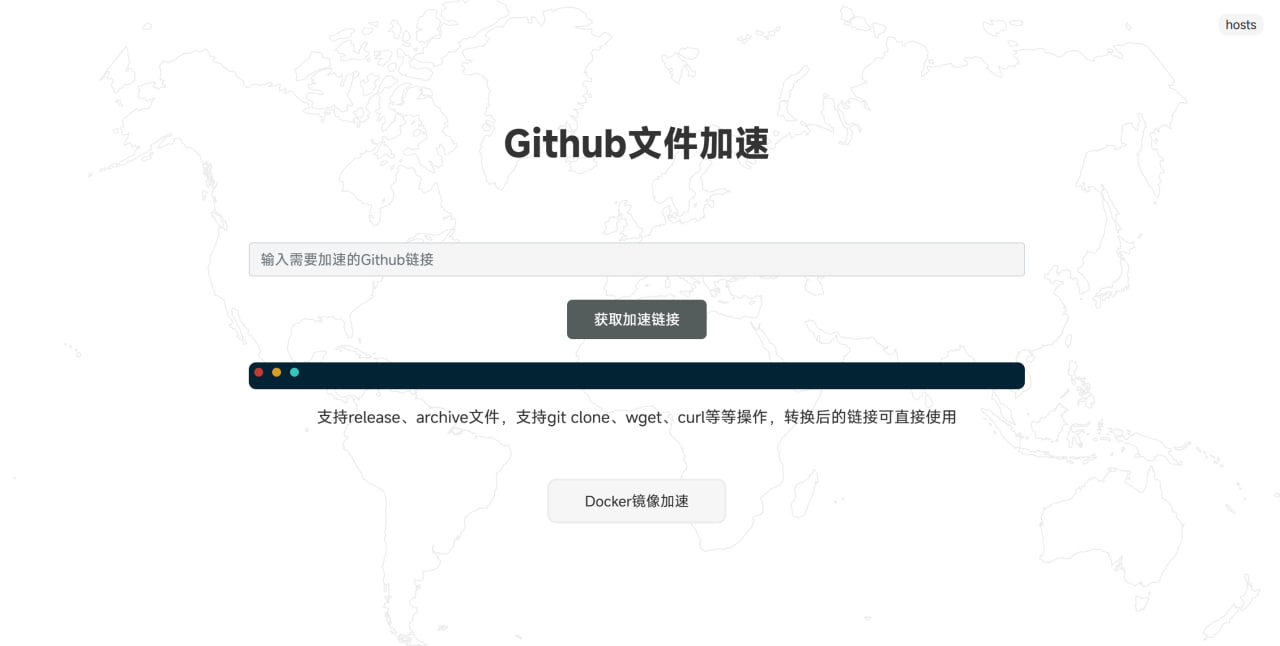Image resolution: width=1280 pixels, height=646 pixels.
Task: Open the hosts link
Action: point(1240,25)
